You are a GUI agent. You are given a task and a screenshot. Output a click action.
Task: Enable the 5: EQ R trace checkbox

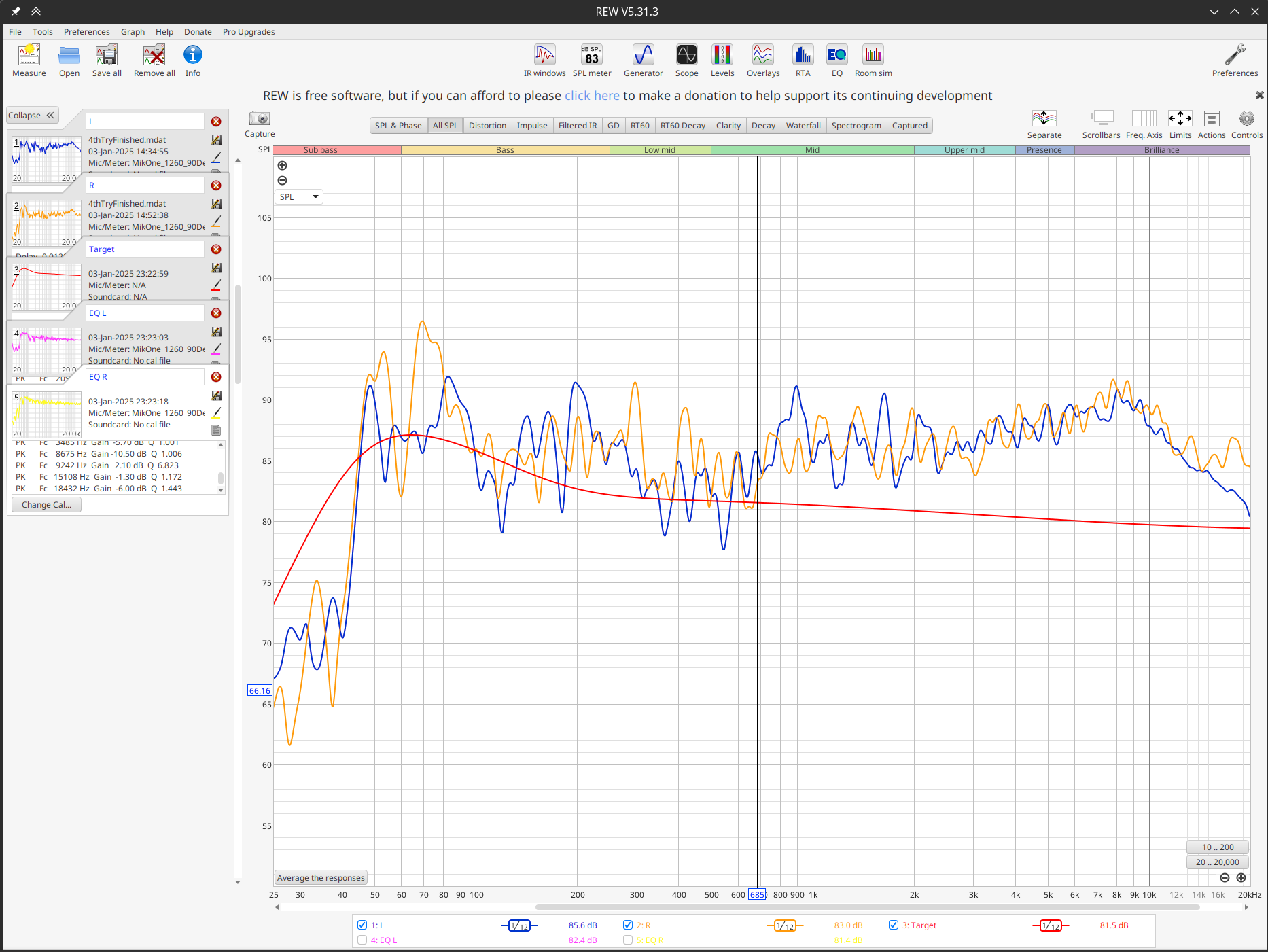[628, 940]
